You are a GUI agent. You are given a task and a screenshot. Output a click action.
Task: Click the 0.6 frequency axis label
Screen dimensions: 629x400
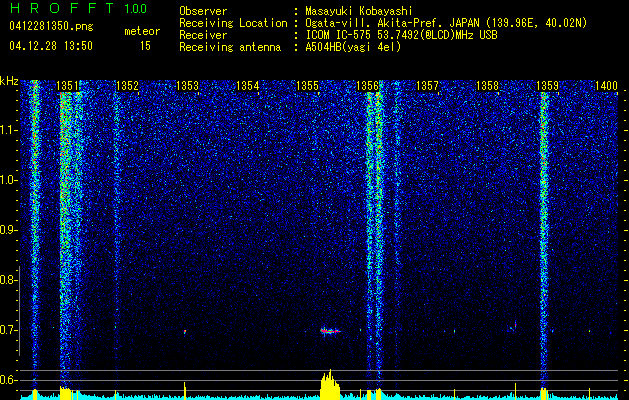pyautogui.click(x=7, y=380)
